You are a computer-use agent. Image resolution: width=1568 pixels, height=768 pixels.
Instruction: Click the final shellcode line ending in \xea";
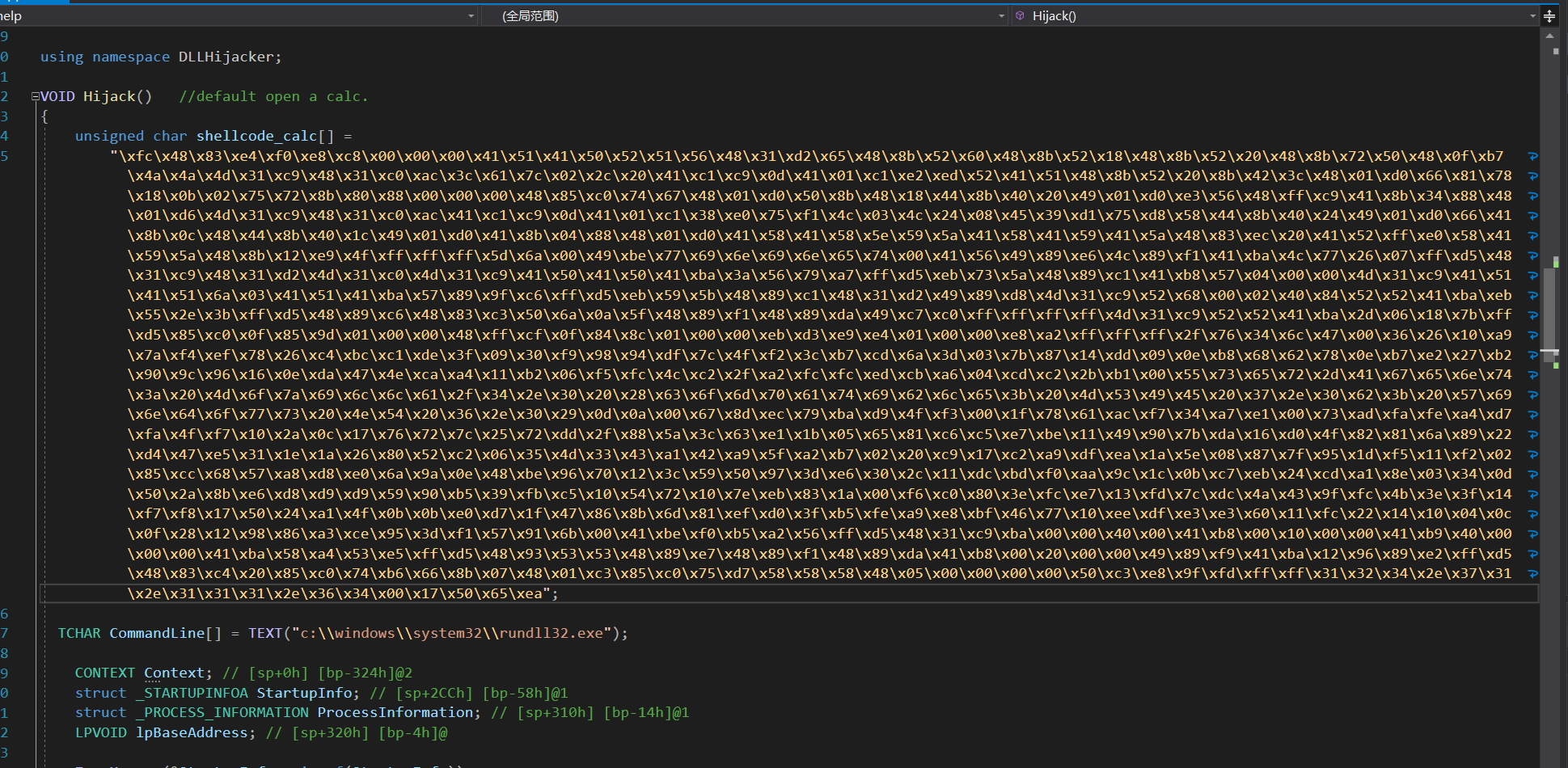(x=343, y=593)
